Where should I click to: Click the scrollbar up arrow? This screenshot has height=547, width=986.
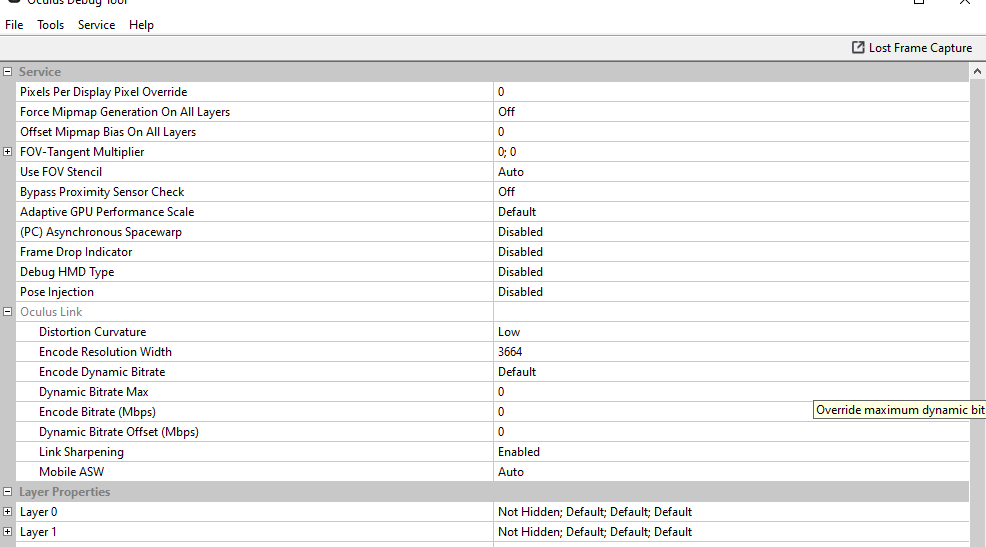tap(977, 72)
